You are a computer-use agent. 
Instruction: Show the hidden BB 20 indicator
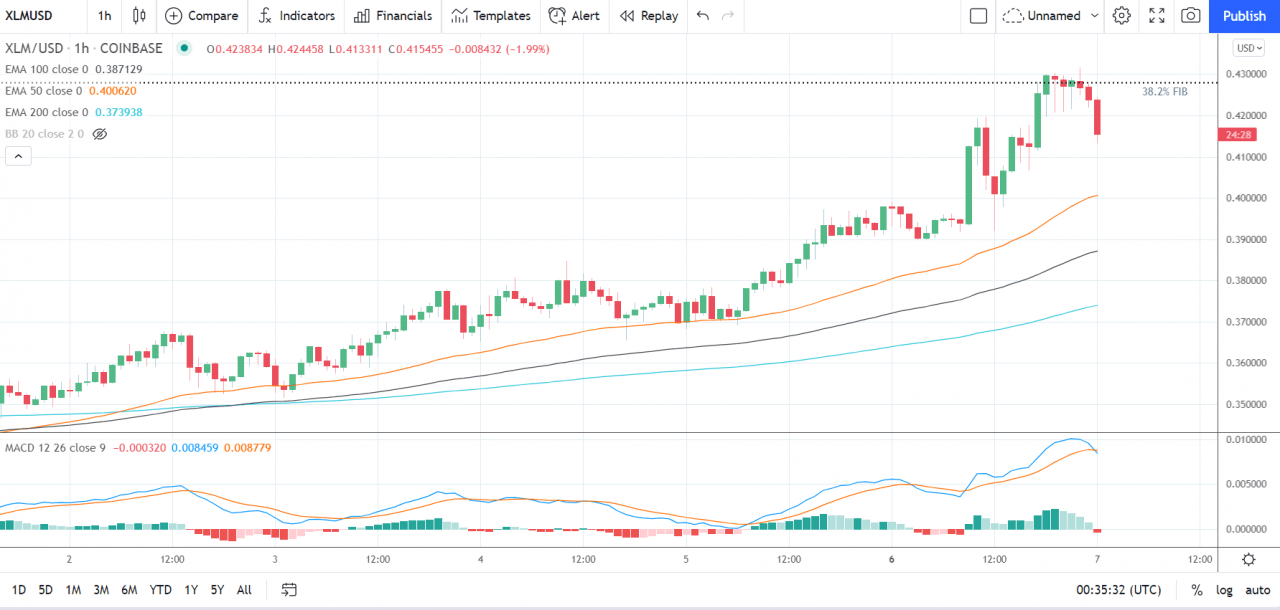pos(99,134)
